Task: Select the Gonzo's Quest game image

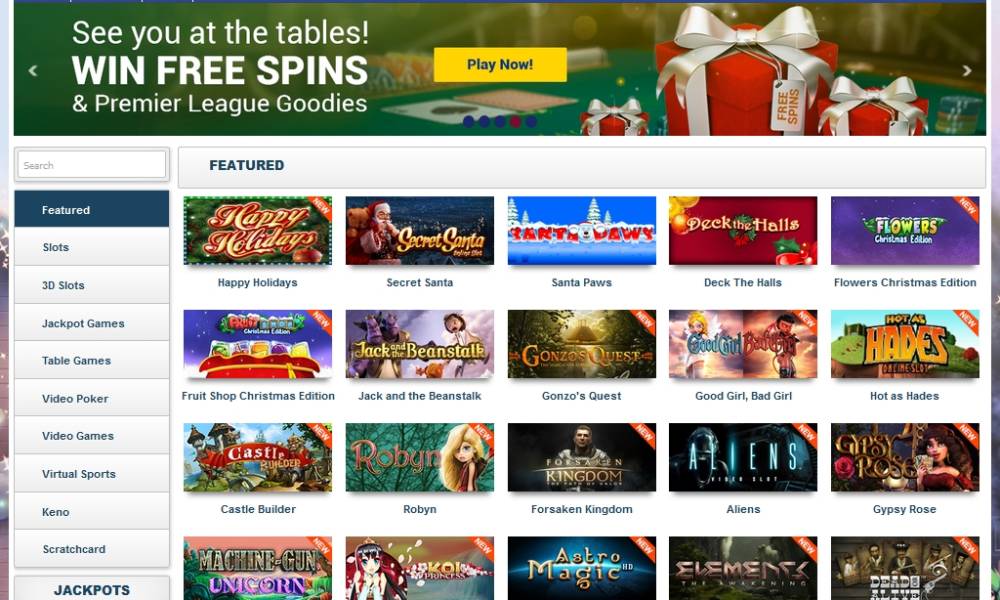Action: click(582, 344)
